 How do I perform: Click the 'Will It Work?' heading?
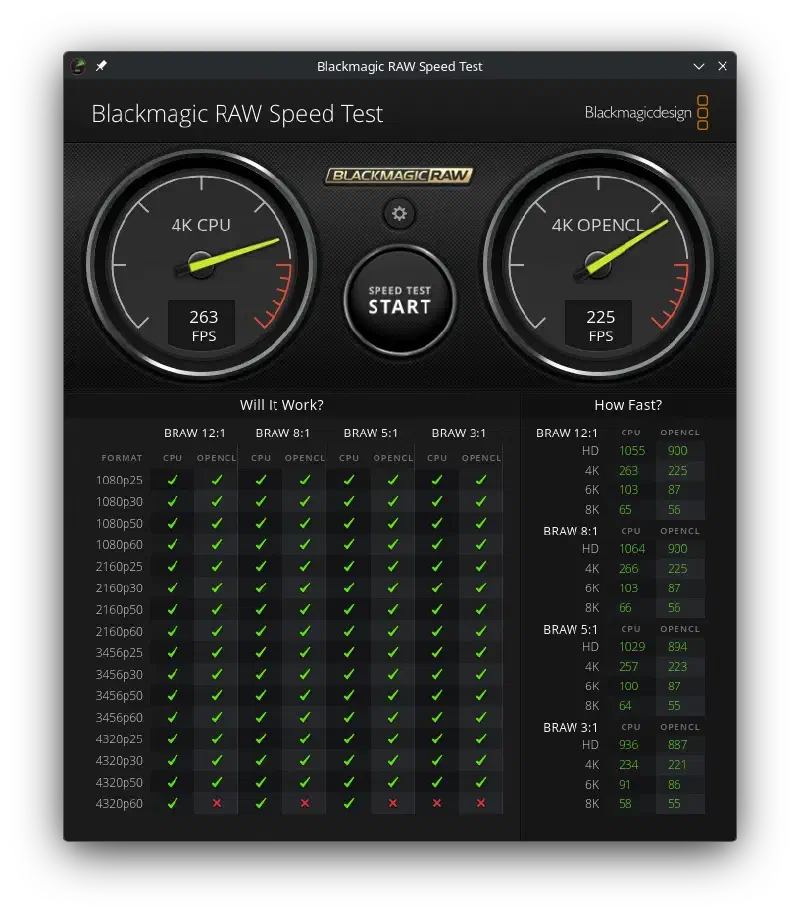281,405
